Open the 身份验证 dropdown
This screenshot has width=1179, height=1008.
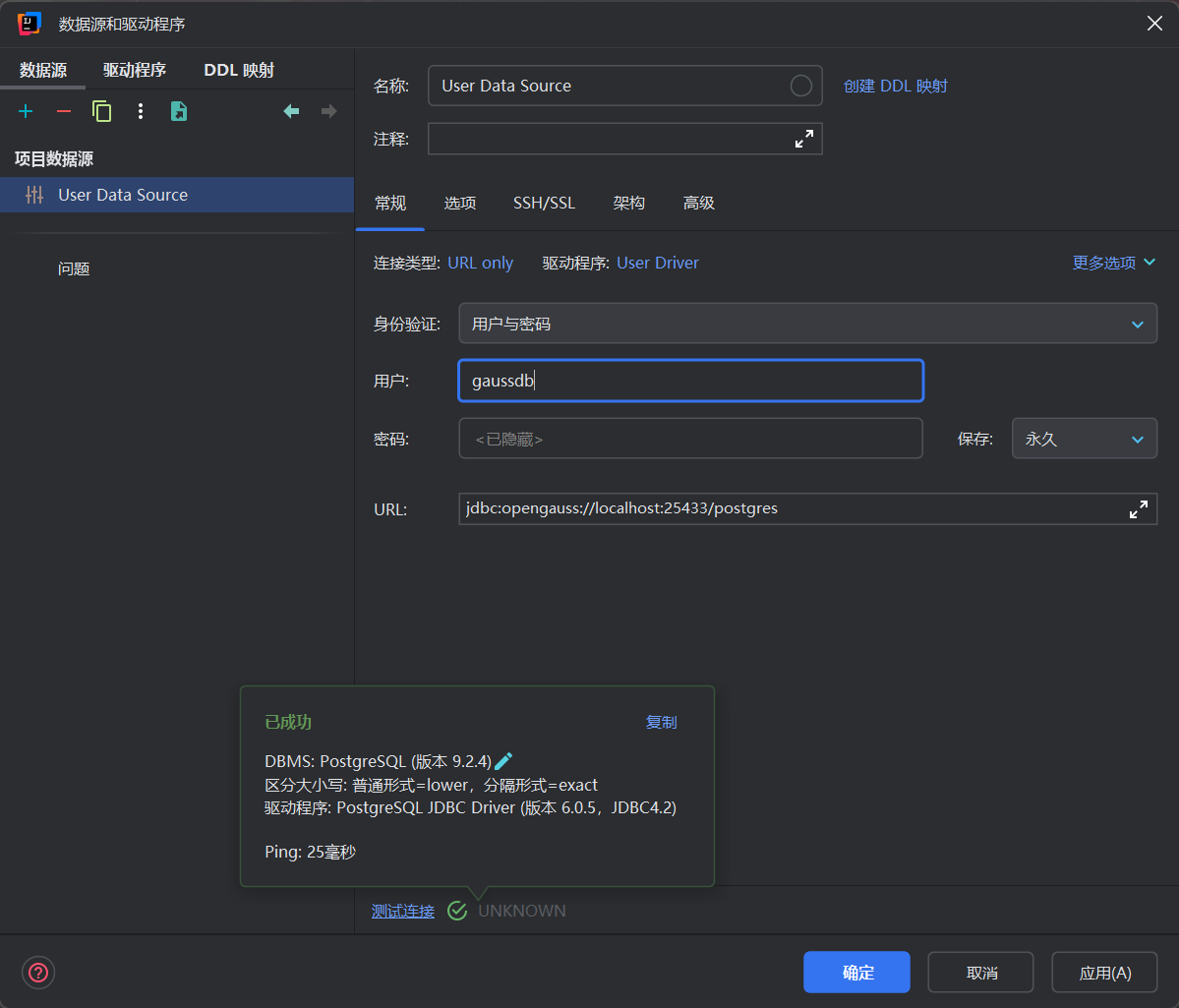point(807,324)
